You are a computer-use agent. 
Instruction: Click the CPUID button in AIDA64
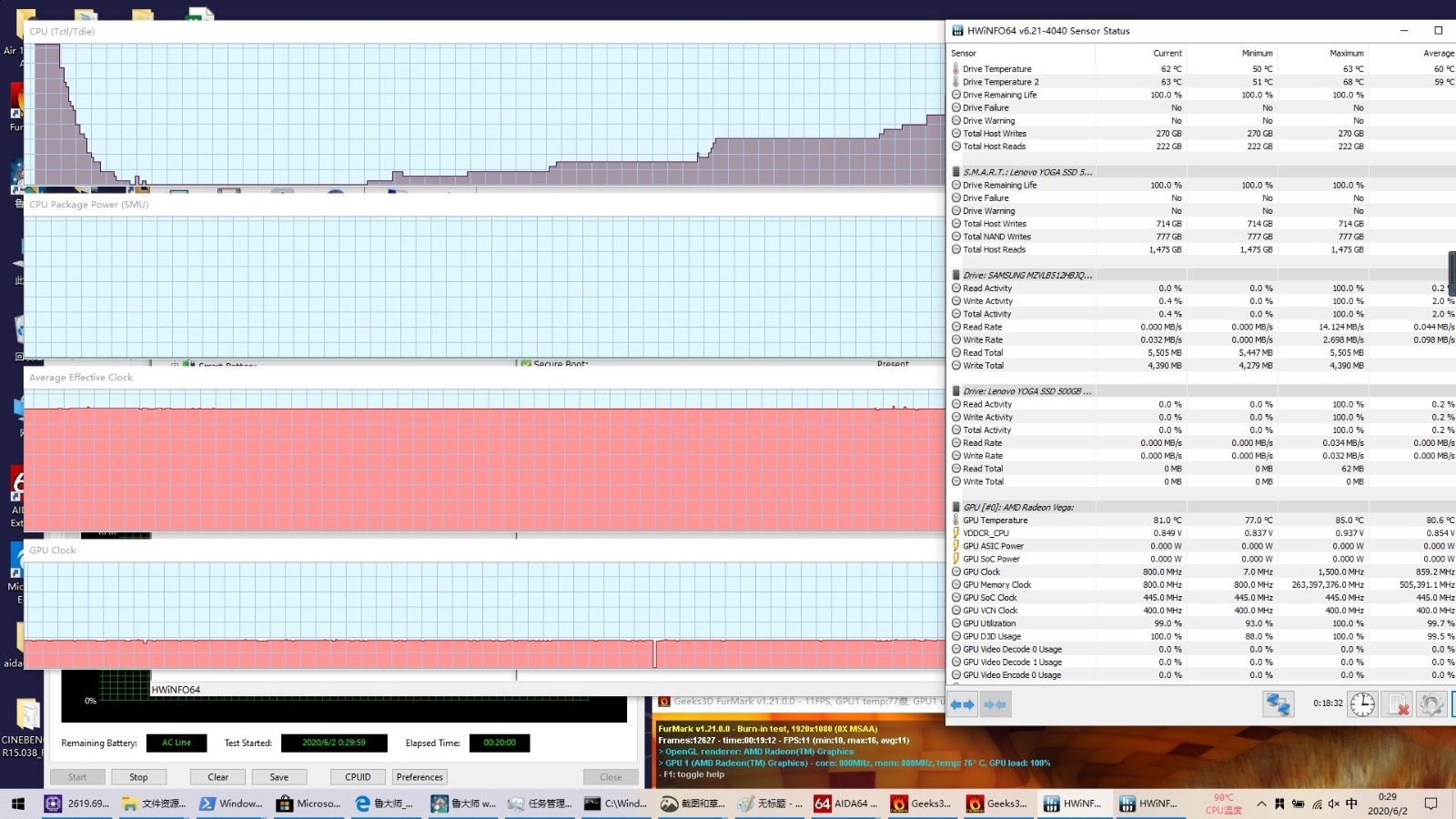(x=358, y=777)
